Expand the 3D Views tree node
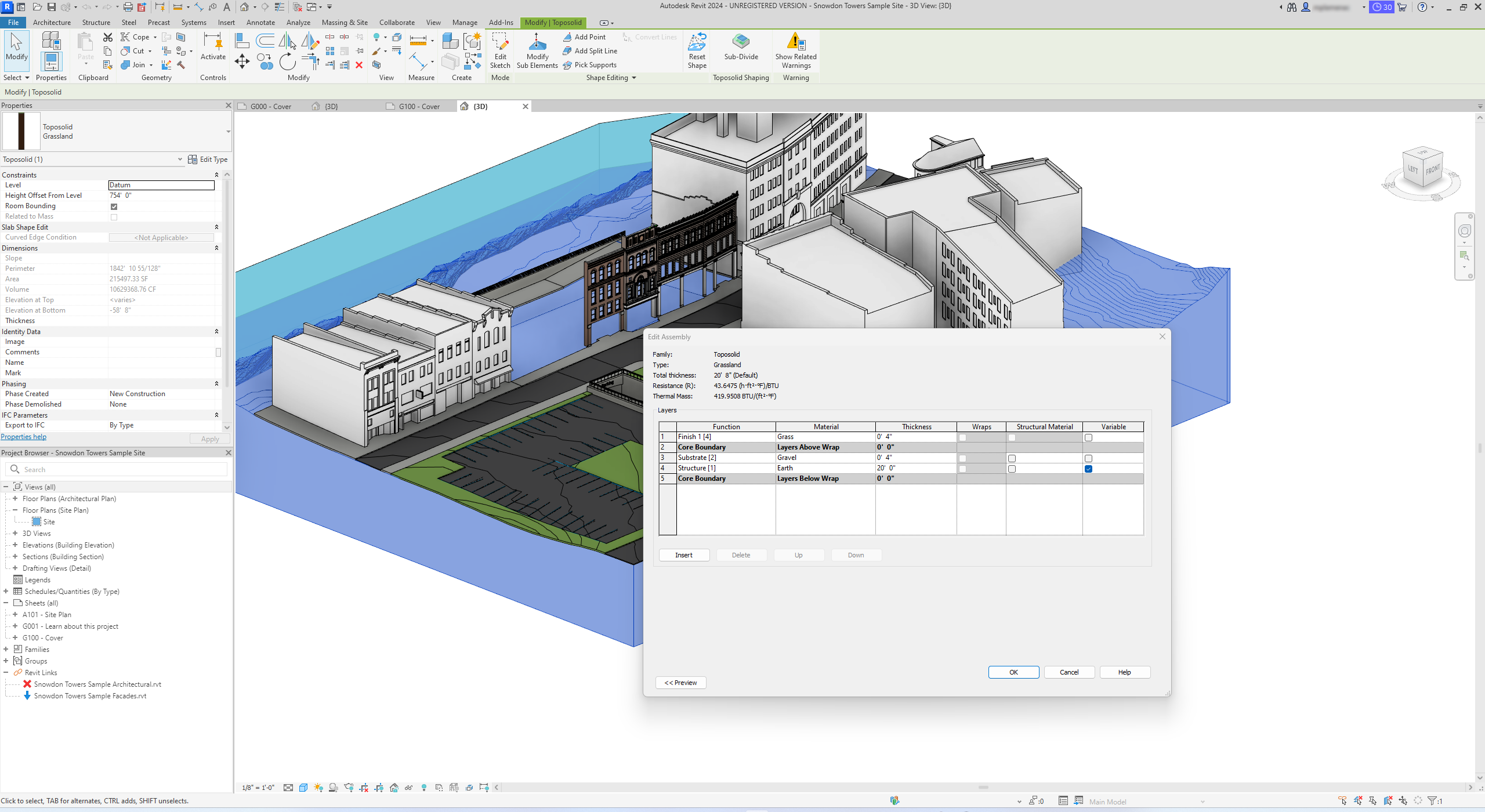The image size is (1485, 812). tap(15, 534)
